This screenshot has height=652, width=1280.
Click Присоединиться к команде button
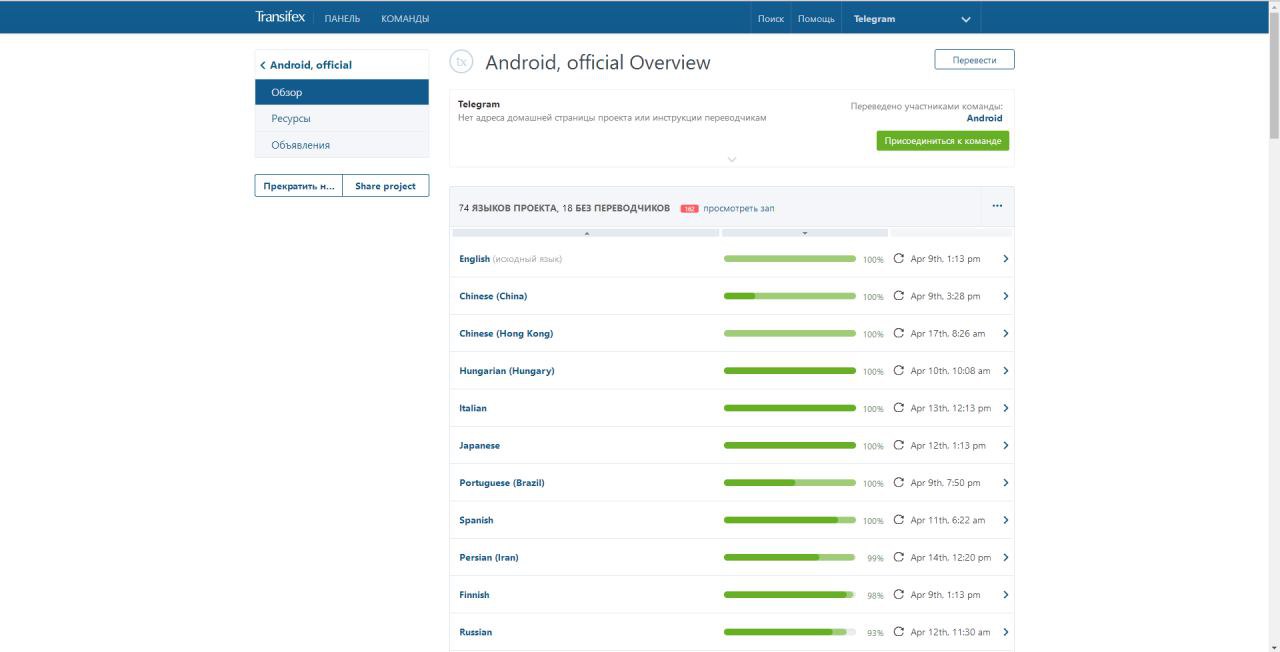[x=943, y=141]
